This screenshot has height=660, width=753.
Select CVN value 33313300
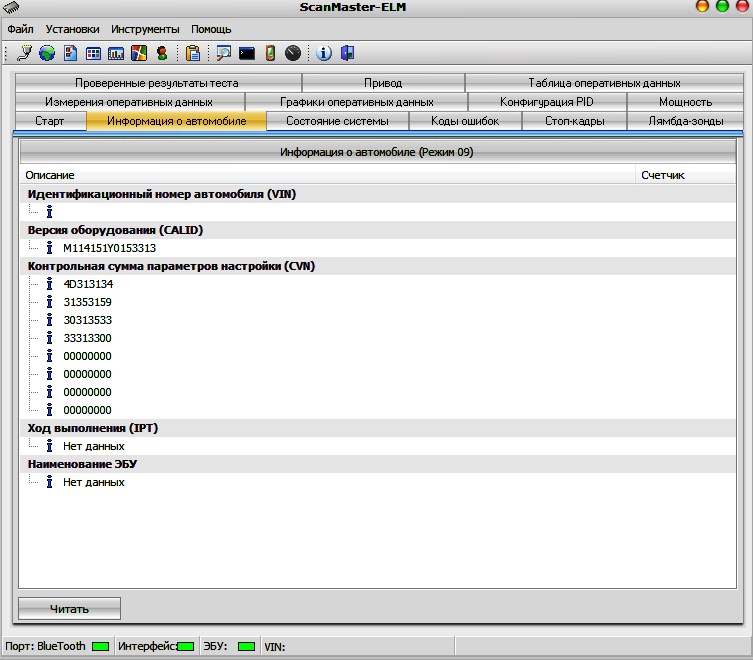point(87,338)
